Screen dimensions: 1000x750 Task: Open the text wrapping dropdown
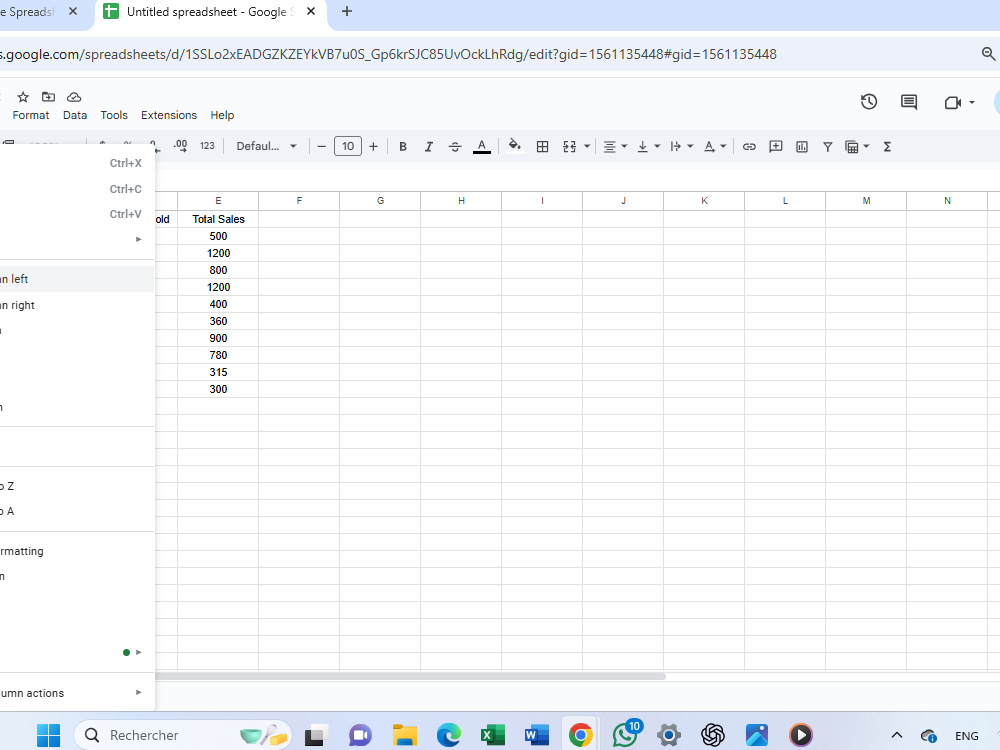[682, 147]
